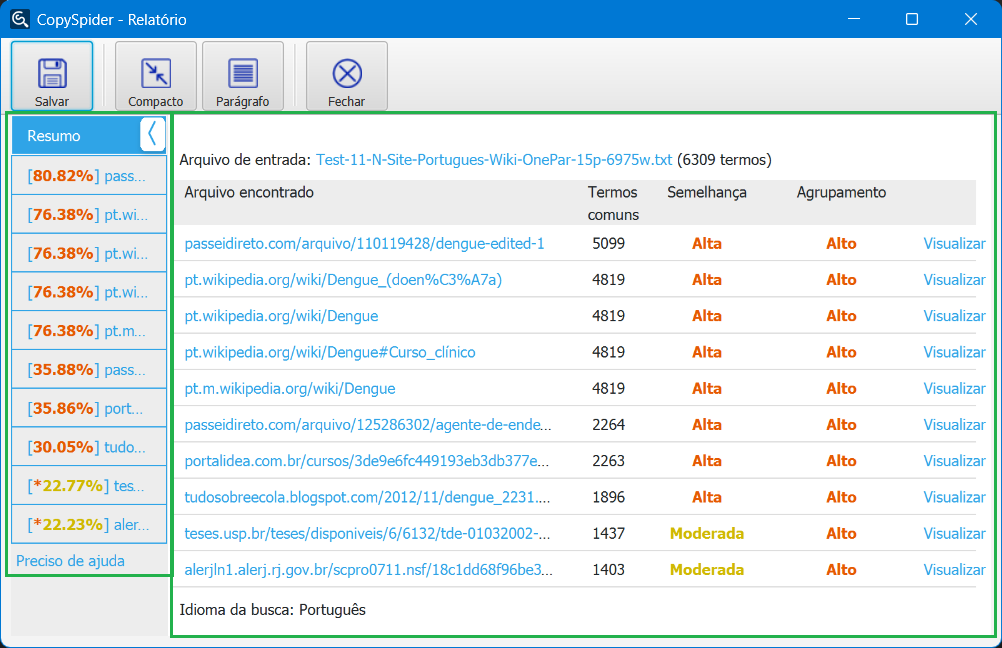
Task: Select the 80.82% passeidireto sidebar entry
Action: click(x=88, y=176)
